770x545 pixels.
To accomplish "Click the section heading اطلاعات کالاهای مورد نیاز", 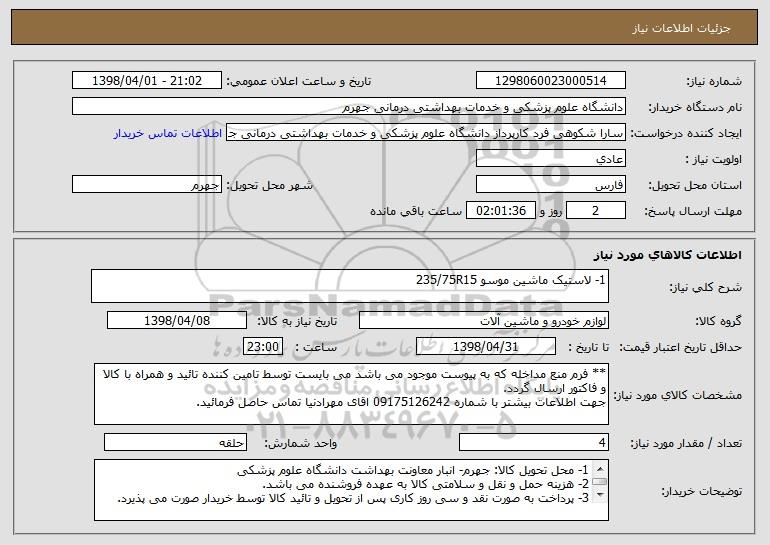I will 668,255.
